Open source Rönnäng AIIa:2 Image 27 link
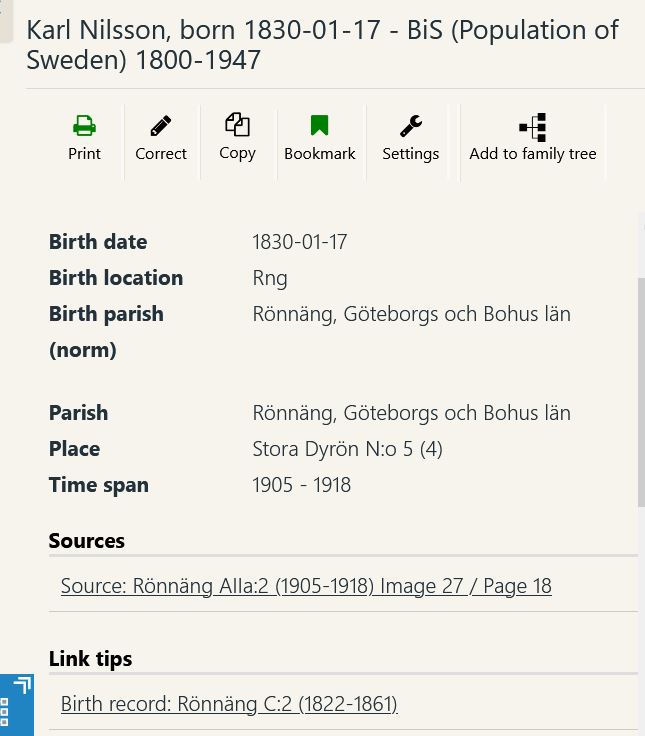645x736 pixels. pos(306,586)
